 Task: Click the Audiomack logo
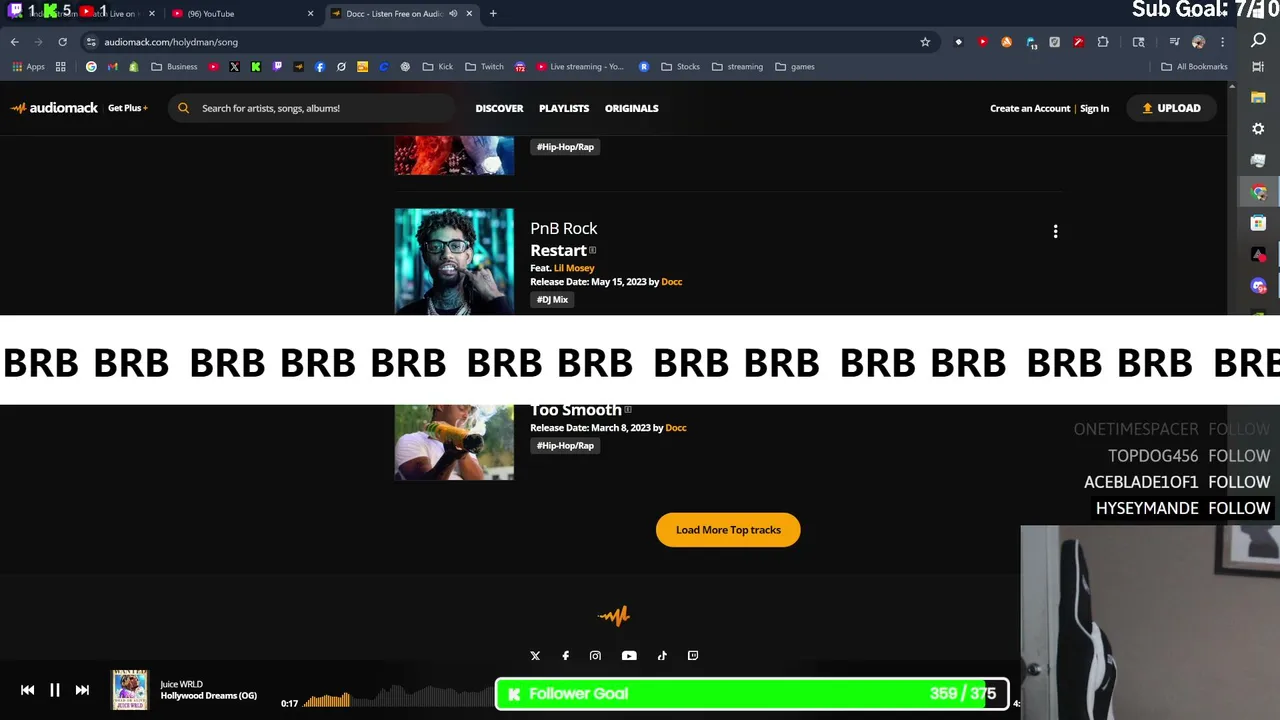(x=54, y=108)
